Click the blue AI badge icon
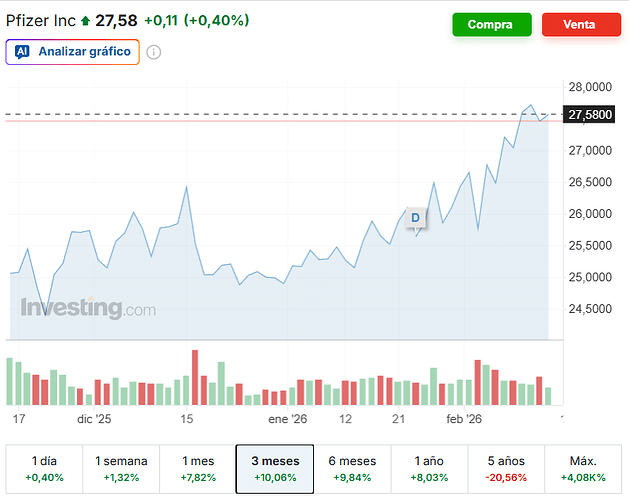The image size is (629, 500). pyautogui.click(x=23, y=51)
